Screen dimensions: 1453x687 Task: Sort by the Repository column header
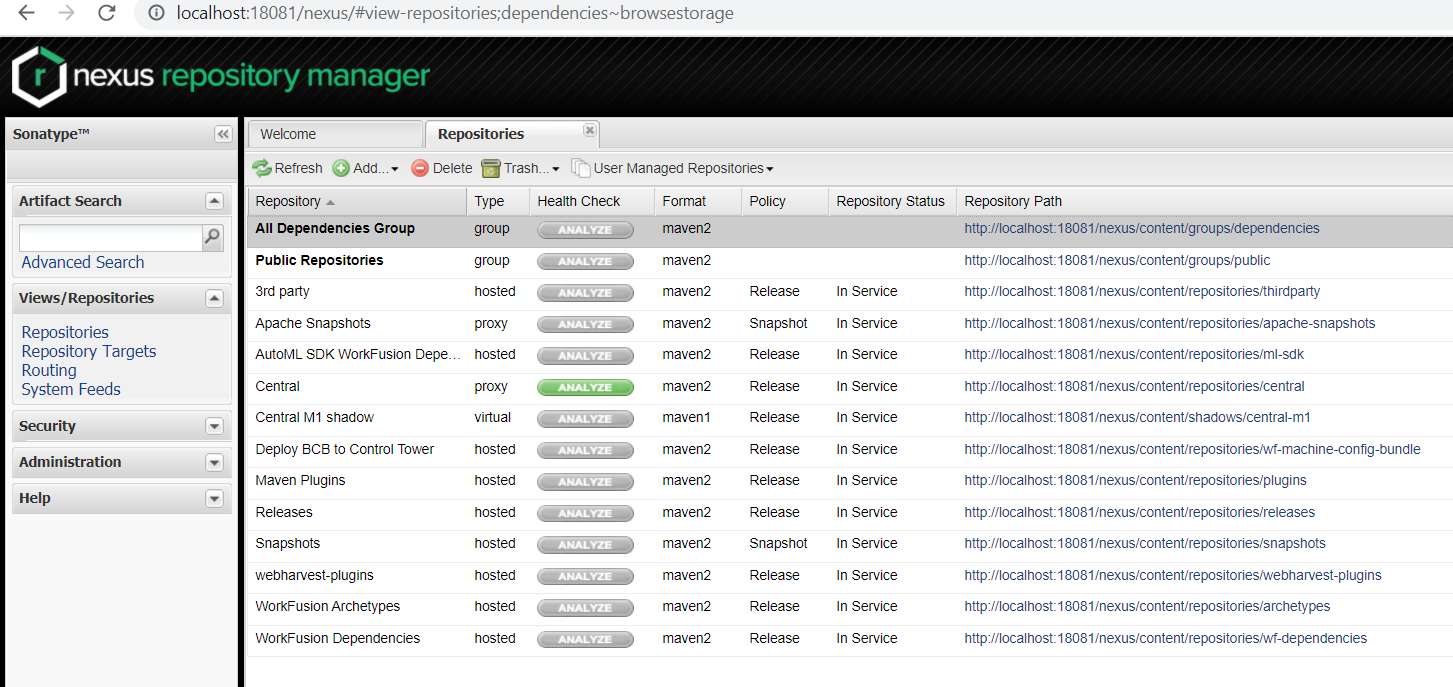coord(357,201)
